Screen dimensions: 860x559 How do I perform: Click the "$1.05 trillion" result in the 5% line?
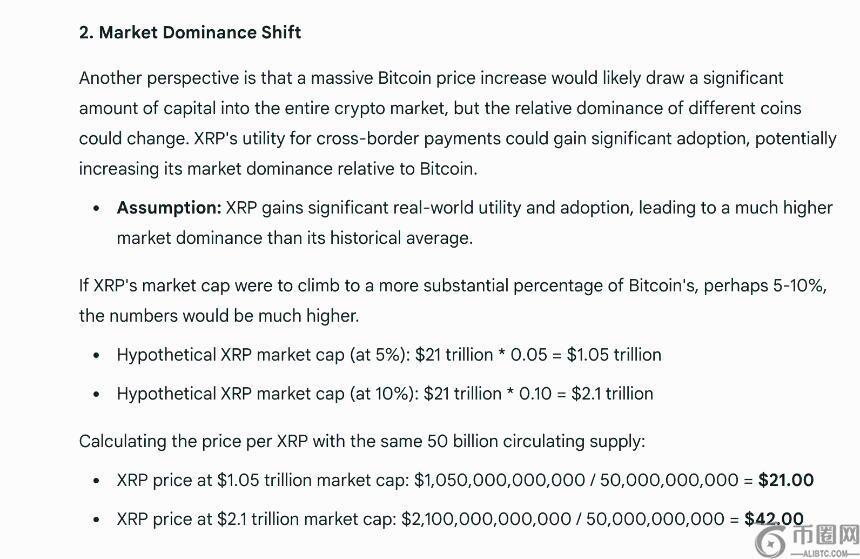tap(613, 355)
